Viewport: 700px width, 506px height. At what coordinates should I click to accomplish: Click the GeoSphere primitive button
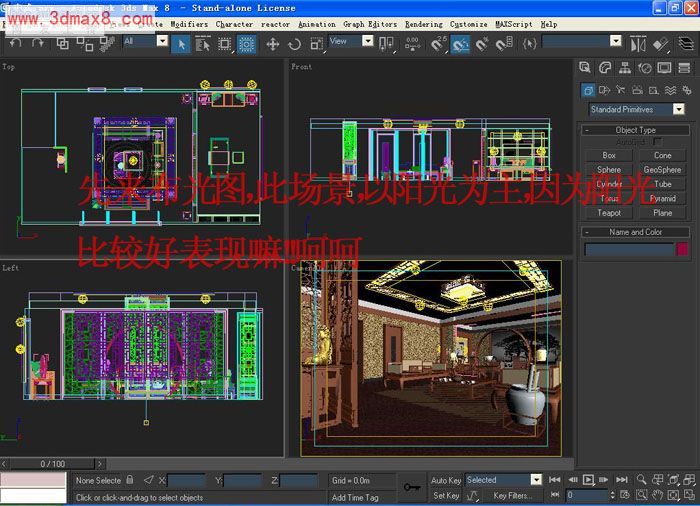(x=662, y=169)
